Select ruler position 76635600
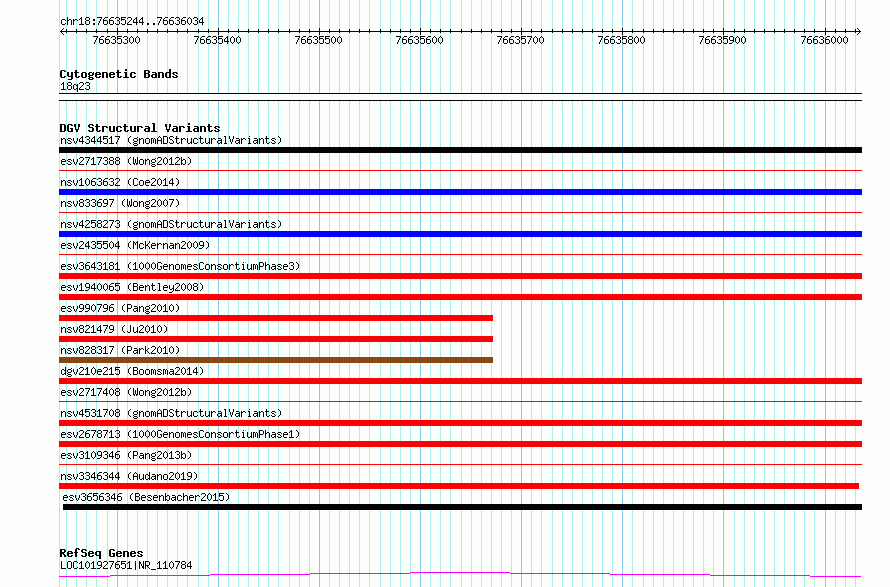 pos(419,40)
